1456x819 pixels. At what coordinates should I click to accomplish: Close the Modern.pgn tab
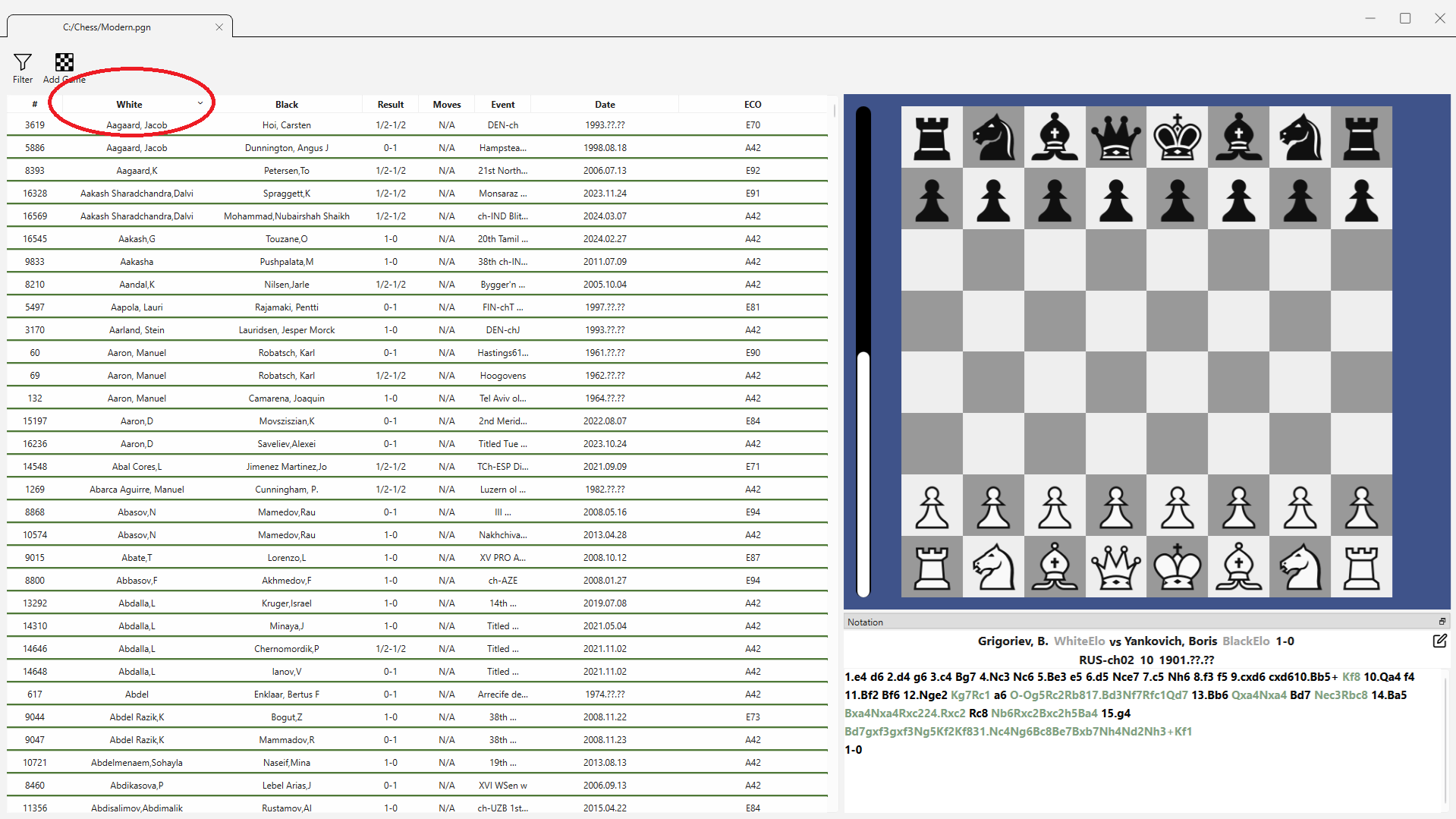point(219,27)
